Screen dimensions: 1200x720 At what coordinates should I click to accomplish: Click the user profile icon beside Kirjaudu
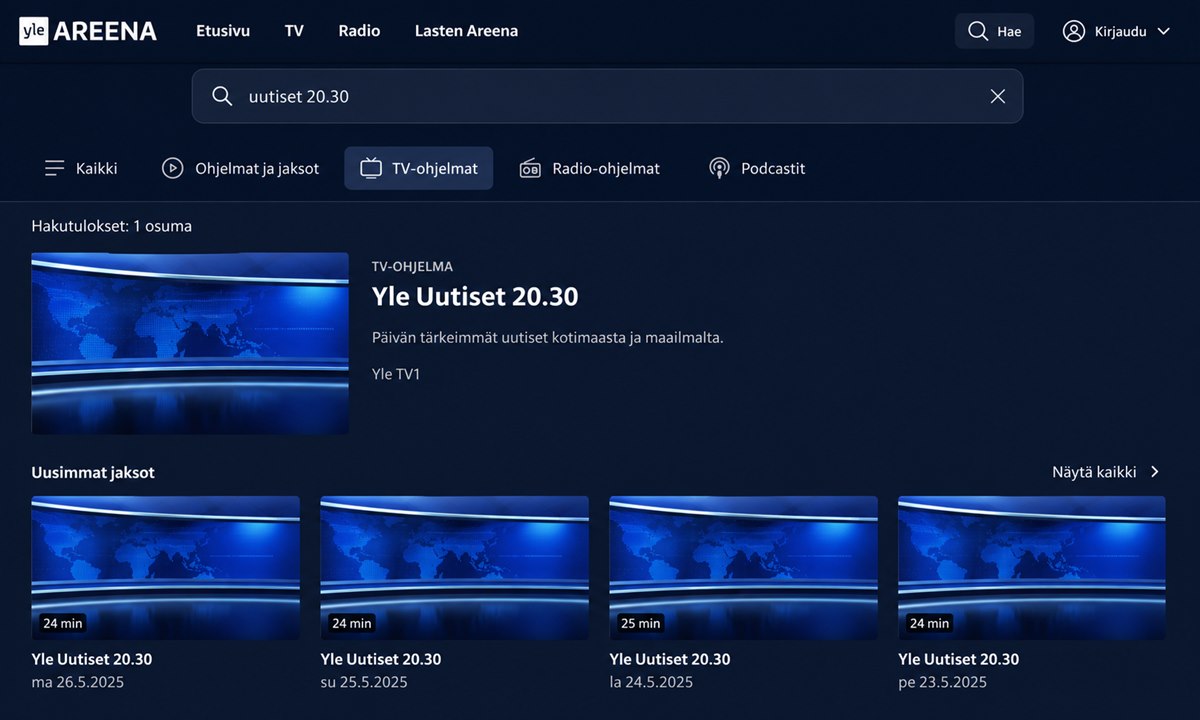point(1074,31)
